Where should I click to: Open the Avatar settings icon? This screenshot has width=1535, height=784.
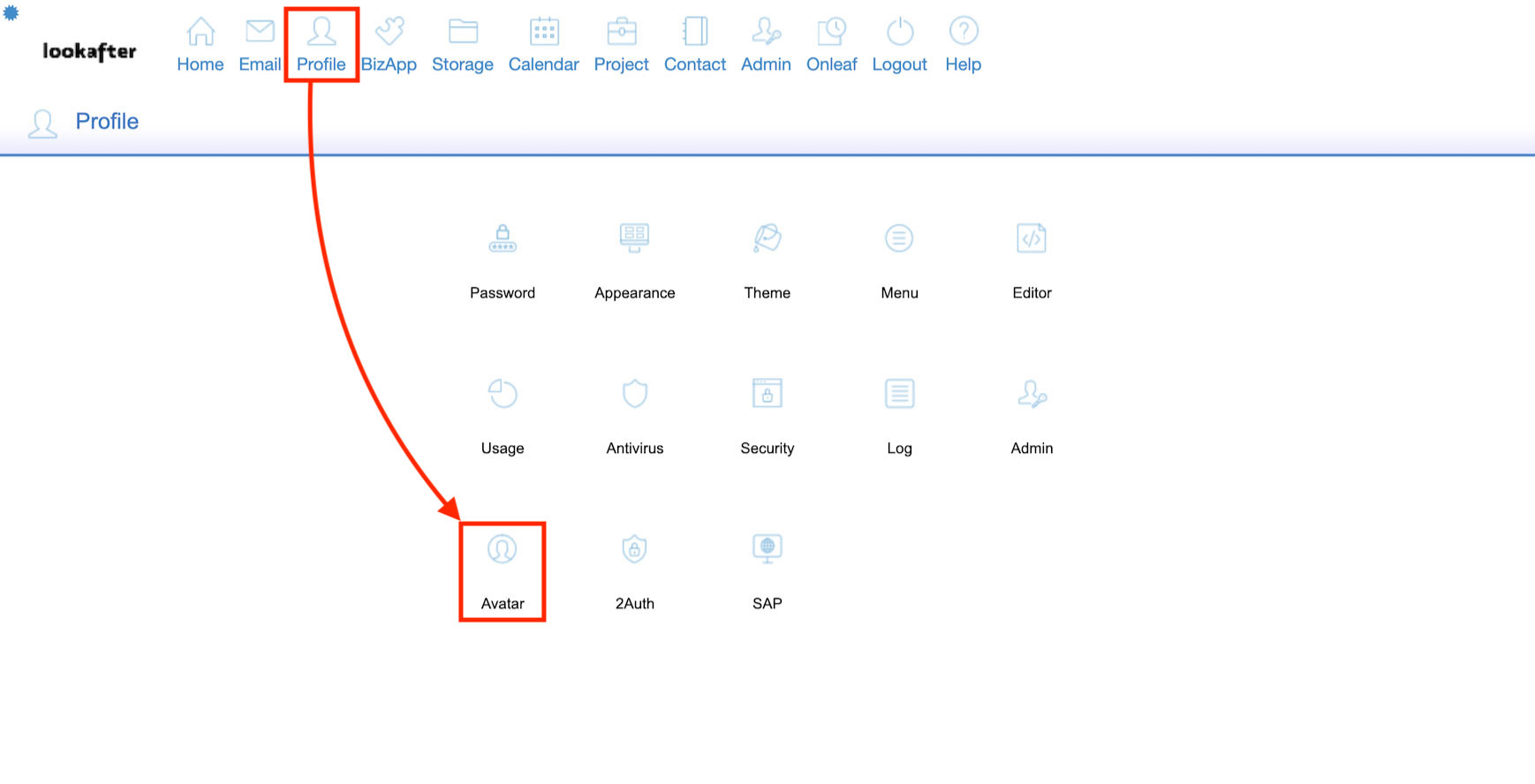502,550
